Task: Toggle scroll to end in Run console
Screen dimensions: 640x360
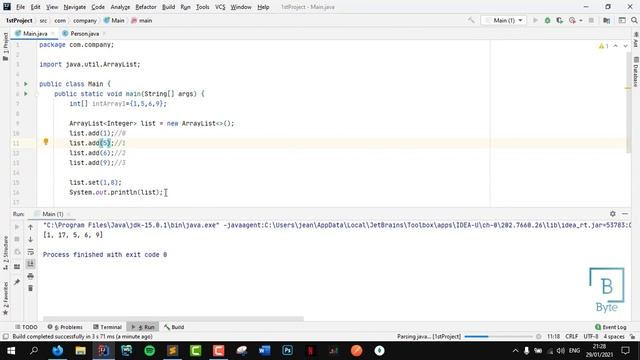Action: coord(30,264)
